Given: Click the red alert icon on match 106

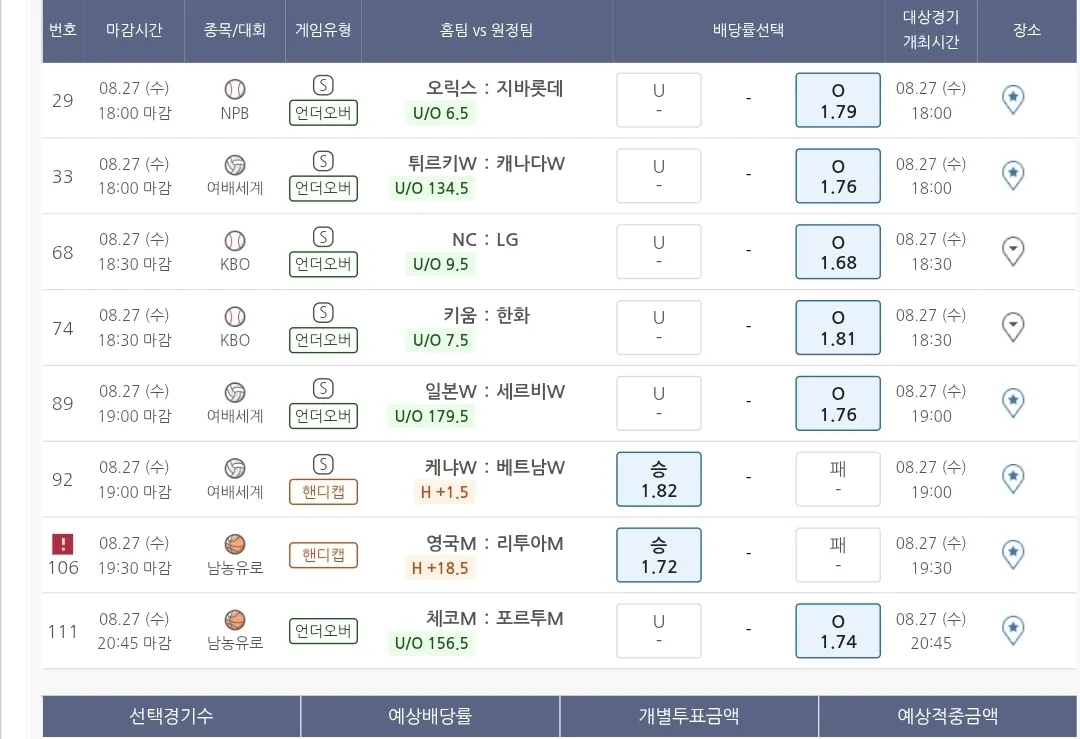Looking at the screenshot, I should [x=63, y=544].
